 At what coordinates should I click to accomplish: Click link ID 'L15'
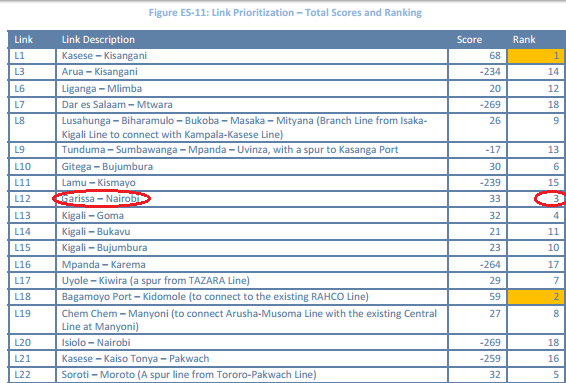pyautogui.click(x=22, y=248)
